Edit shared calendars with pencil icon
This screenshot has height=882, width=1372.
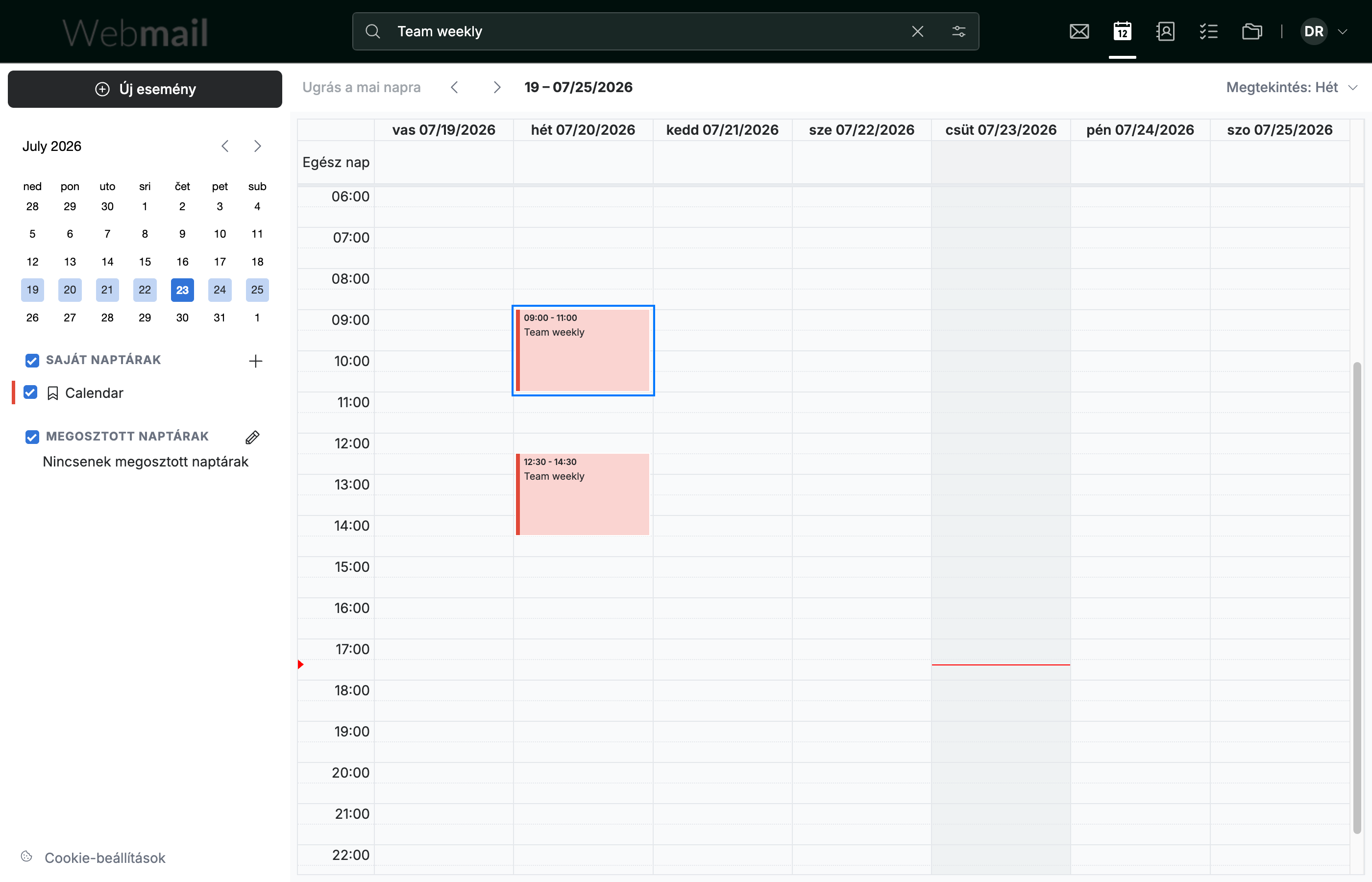(x=252, y=437)
